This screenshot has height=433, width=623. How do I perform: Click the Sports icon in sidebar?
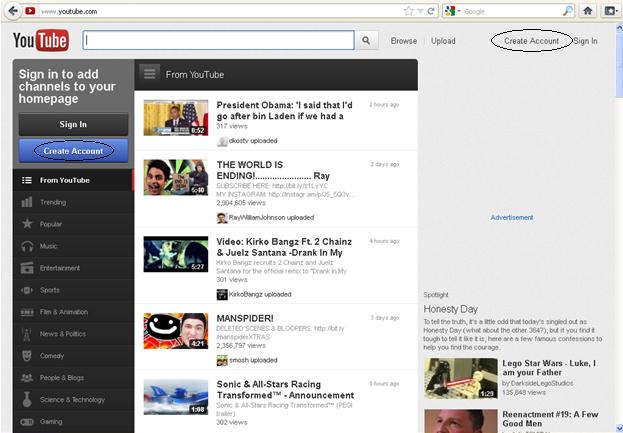pos(27,290)
